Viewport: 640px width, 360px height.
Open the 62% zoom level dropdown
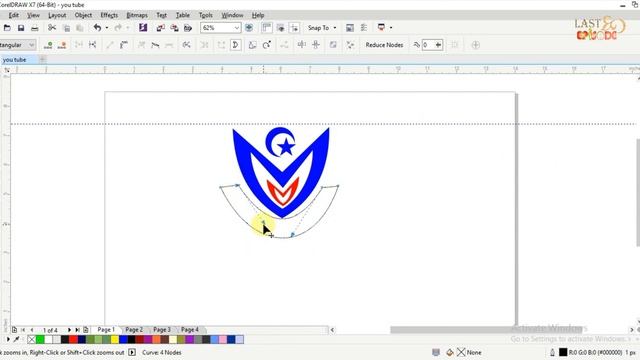(x=236, y=28)
